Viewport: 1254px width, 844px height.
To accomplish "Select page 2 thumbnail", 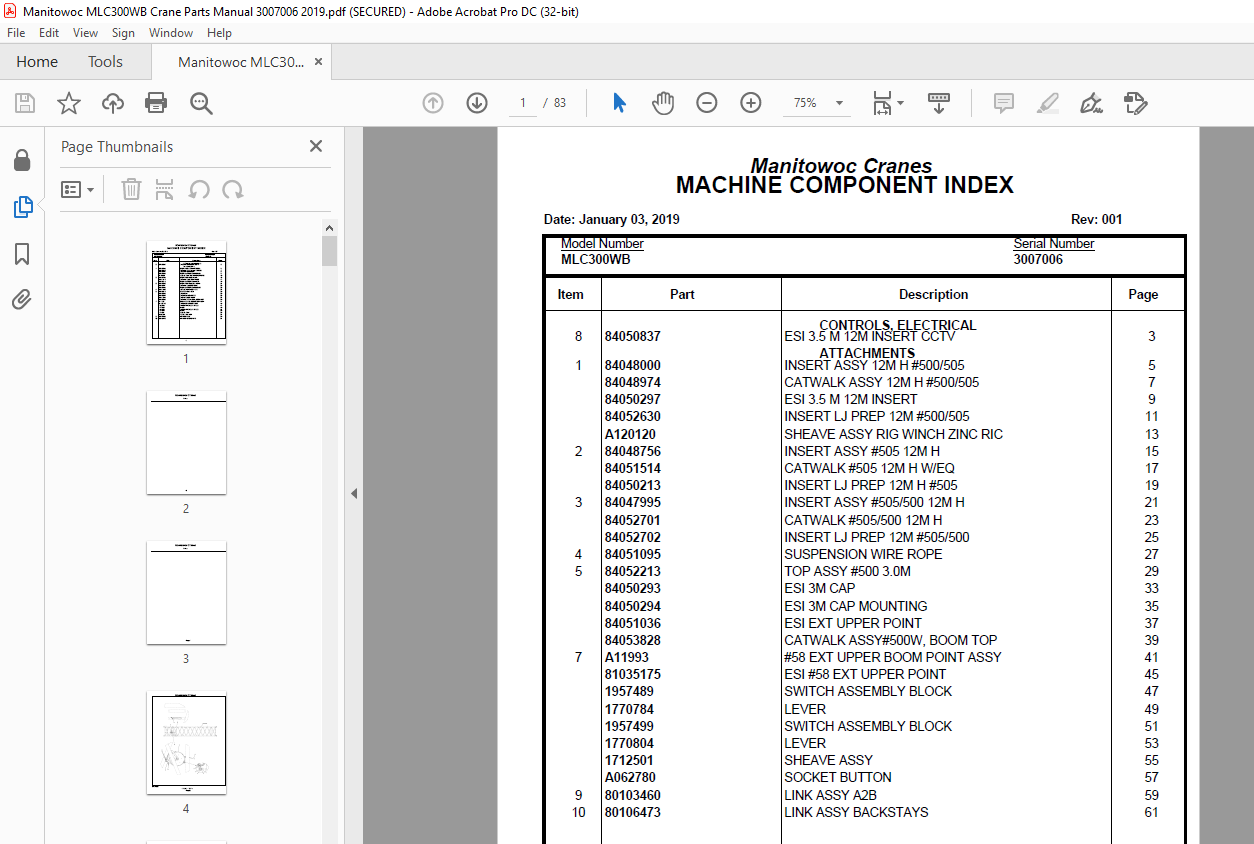I will [186, 442].
